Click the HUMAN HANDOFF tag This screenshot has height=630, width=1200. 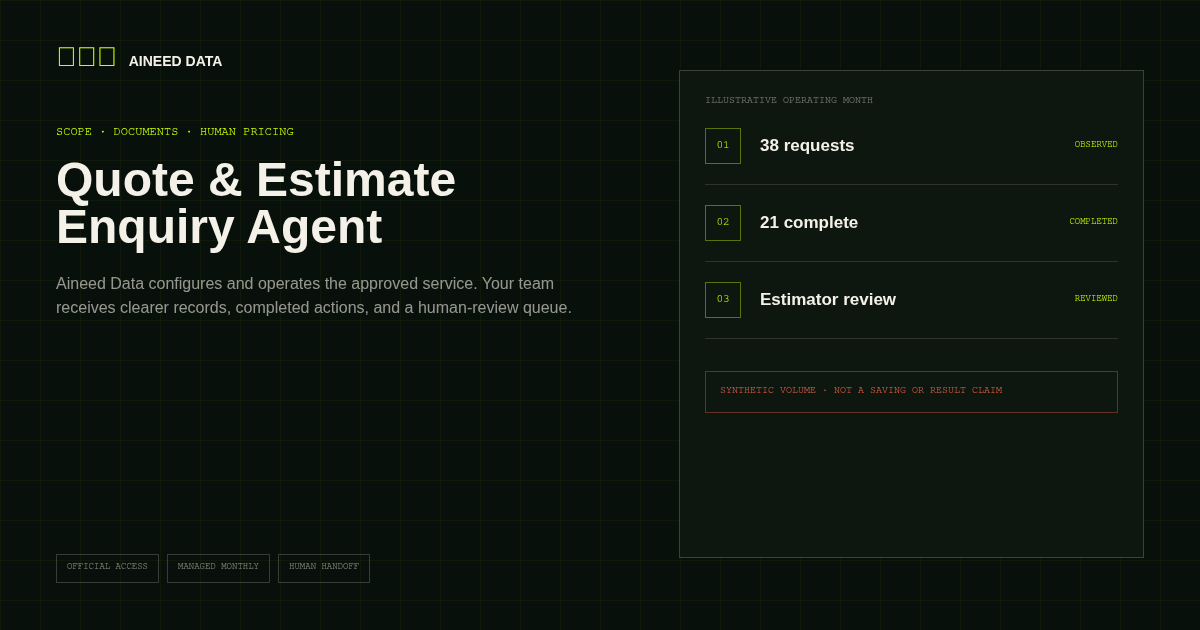[x=324, y=568]
